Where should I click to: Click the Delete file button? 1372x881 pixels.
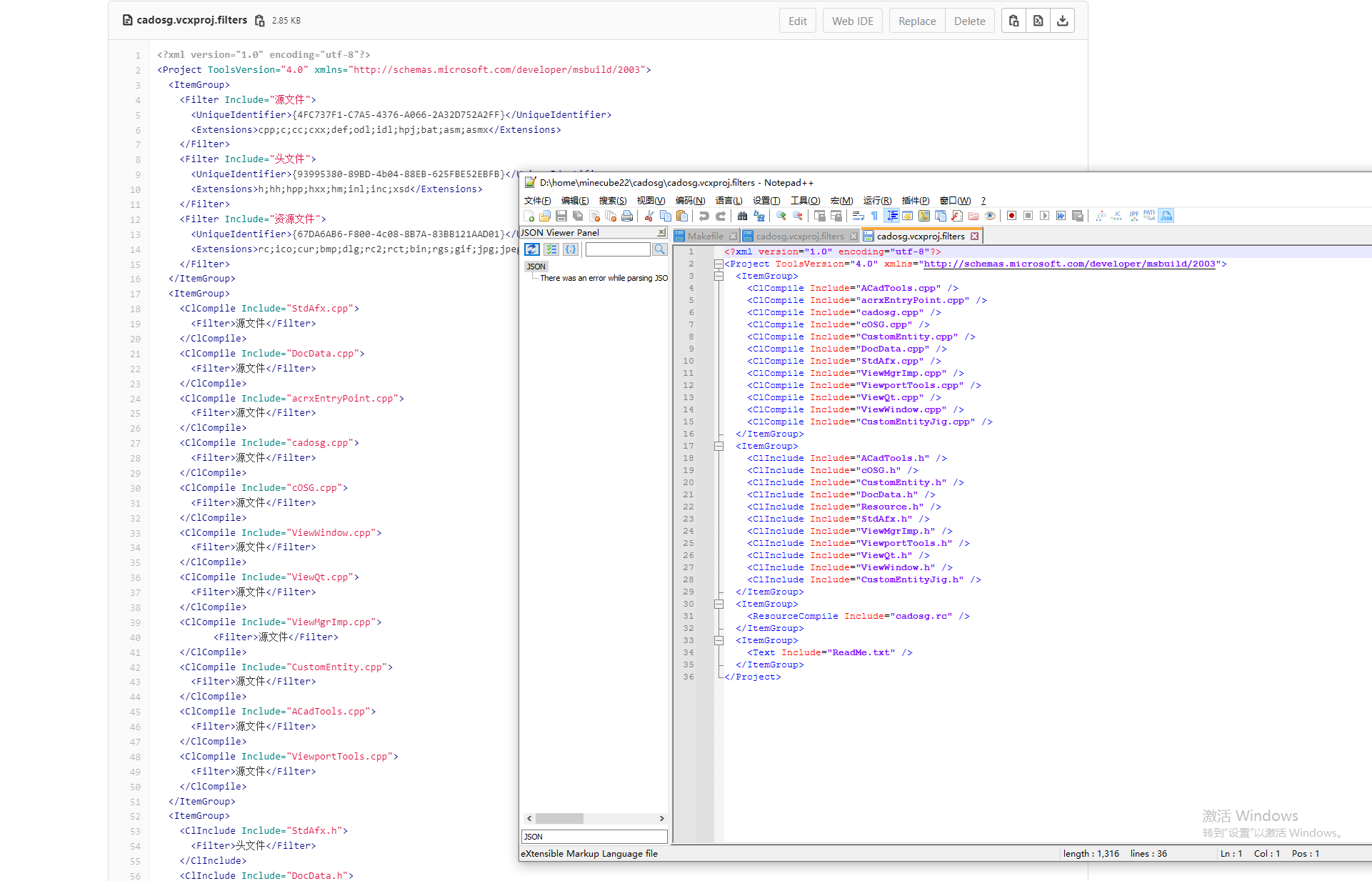(969, 21)
